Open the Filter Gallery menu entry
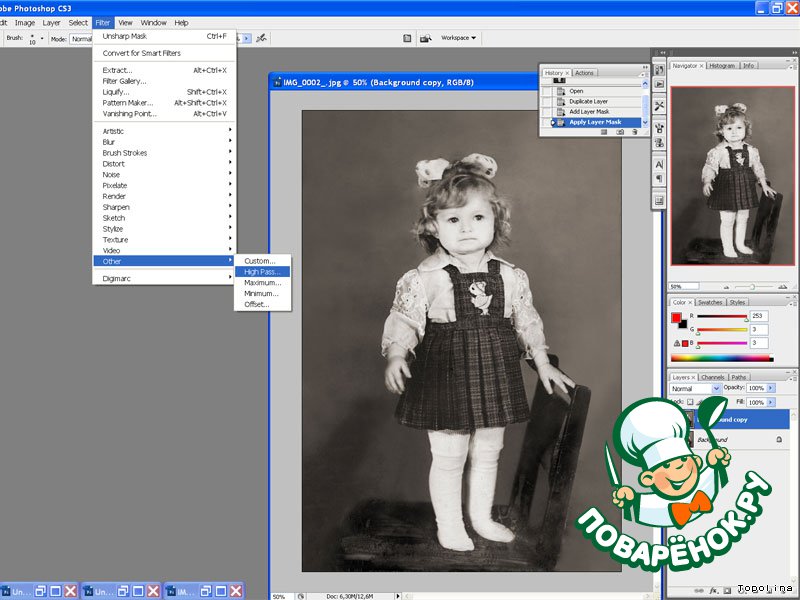This screenshot has width=800, height=600. pyautogui.click(x=125, y=81)
